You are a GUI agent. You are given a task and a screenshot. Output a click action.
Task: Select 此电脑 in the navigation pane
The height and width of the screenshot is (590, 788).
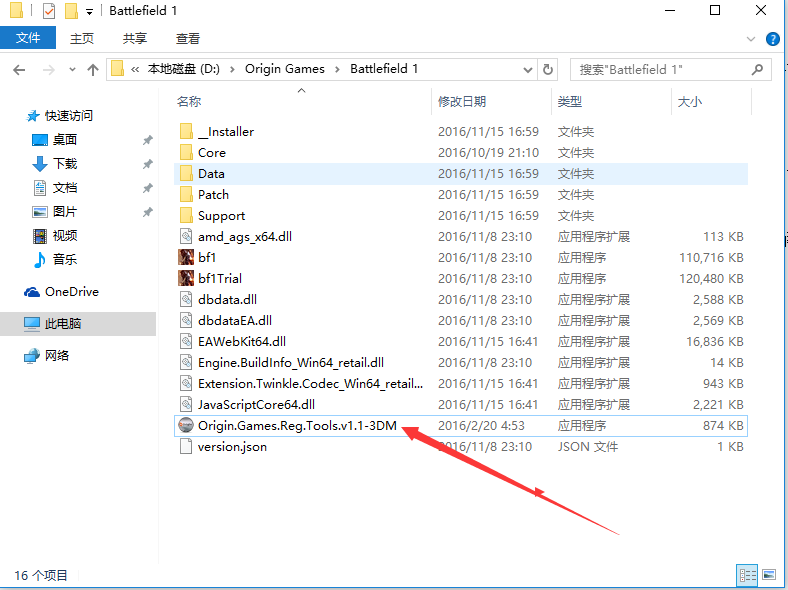(x=78, y=324)
